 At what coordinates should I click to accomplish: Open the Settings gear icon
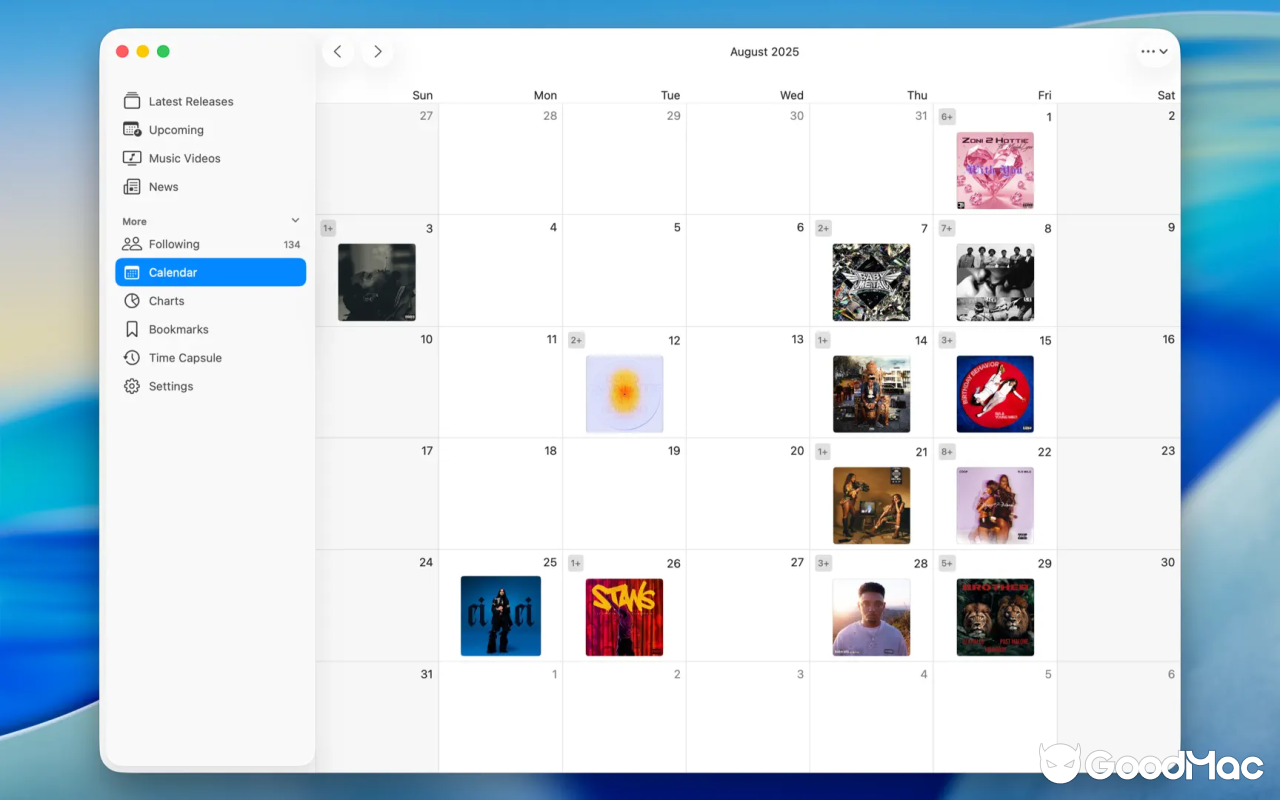pyautogui.click(x=131, y=386)
